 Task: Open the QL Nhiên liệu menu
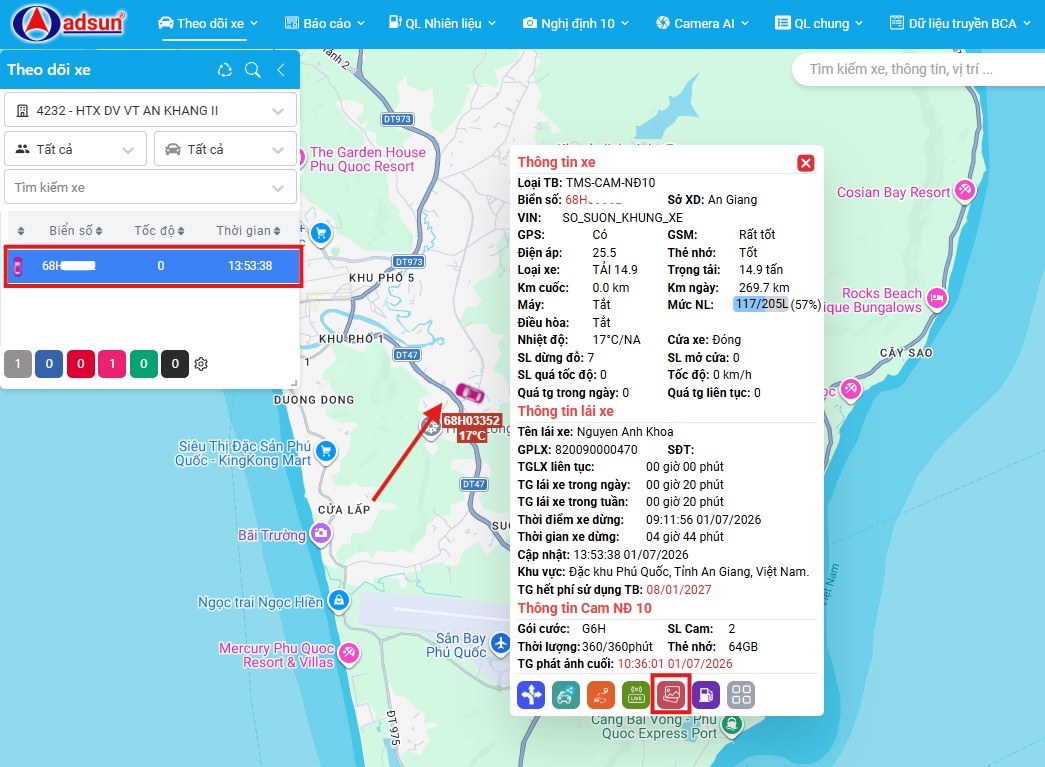click(x=443, y=23)
